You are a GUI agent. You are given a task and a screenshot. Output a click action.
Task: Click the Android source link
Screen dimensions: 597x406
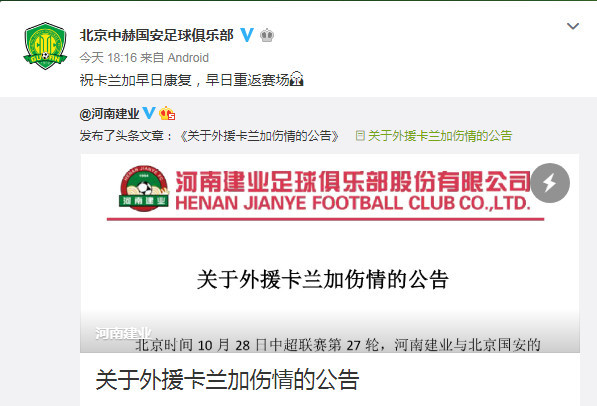tap(188, 58)
